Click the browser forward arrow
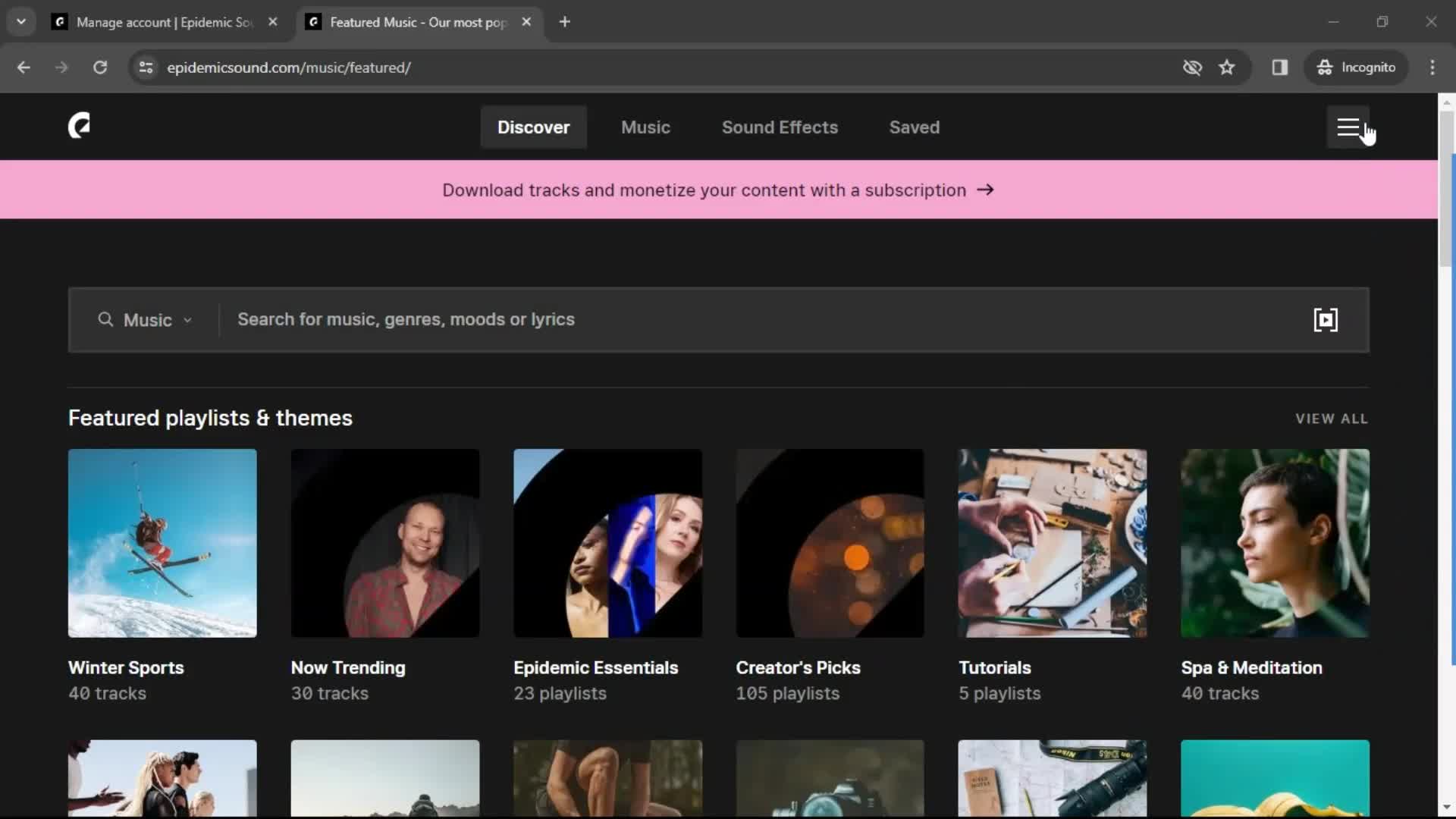Image resolution: width=1456 pixels, height=819 pixels. (61, 67)
